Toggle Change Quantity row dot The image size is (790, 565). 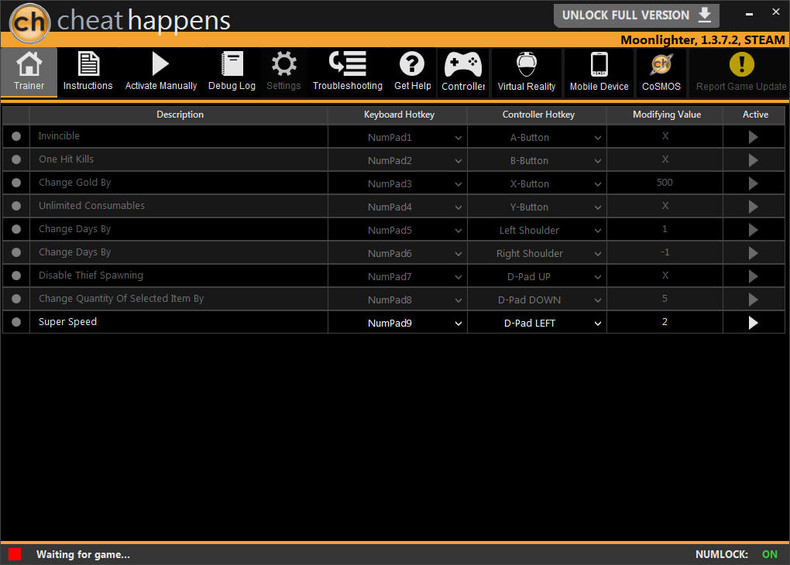click(x=16, y=298)
